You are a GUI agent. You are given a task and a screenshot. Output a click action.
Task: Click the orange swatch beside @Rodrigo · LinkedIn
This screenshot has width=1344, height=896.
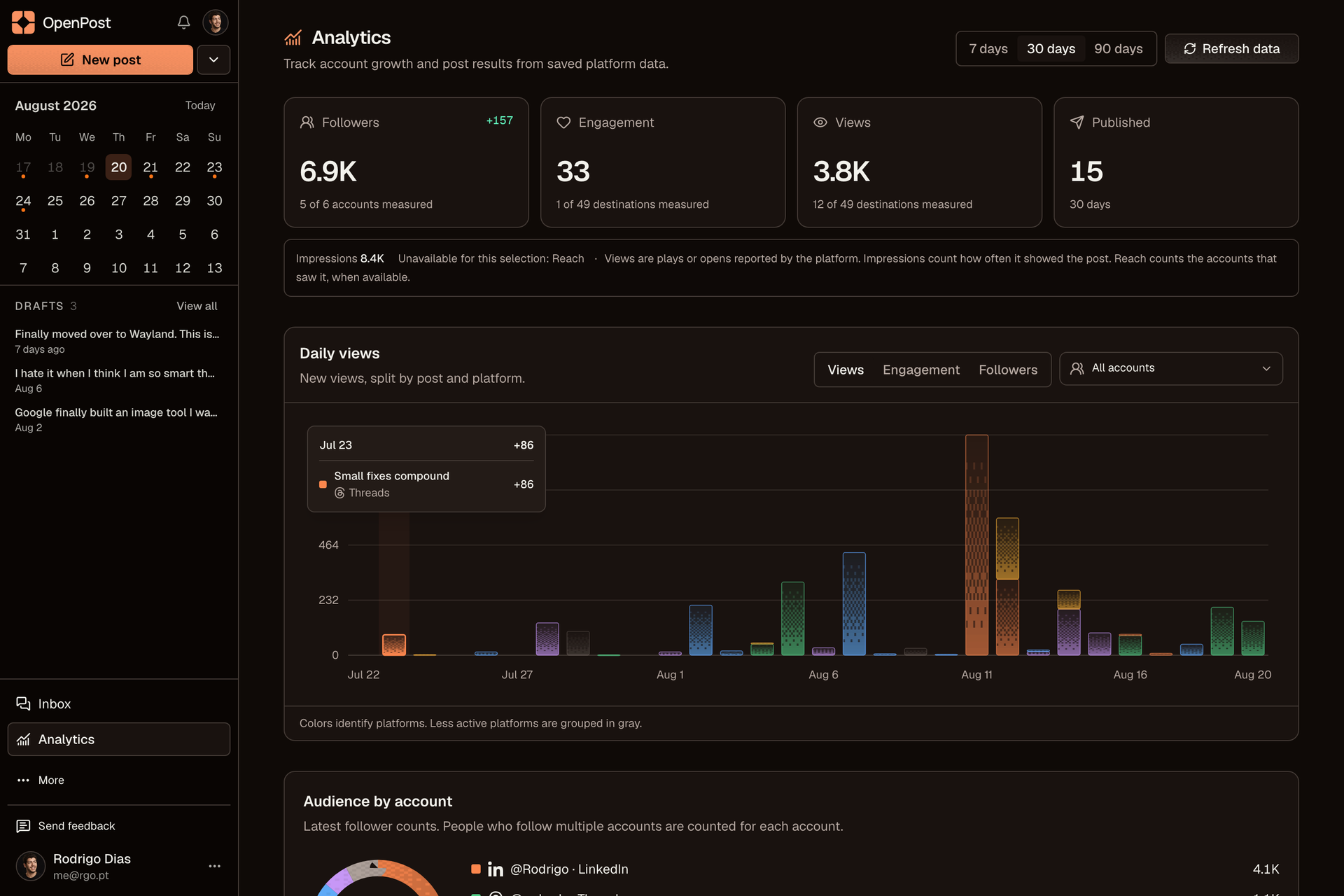click(476, 869)
